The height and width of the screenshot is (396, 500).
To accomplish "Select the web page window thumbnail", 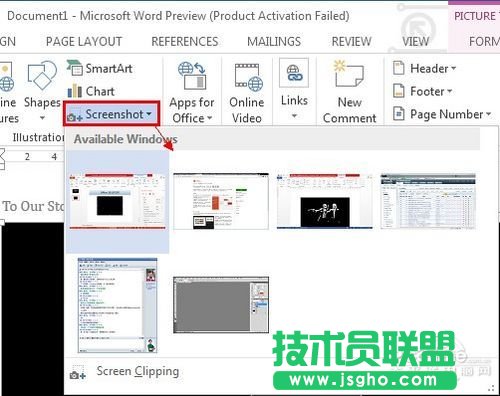I will tap(221, 201).
